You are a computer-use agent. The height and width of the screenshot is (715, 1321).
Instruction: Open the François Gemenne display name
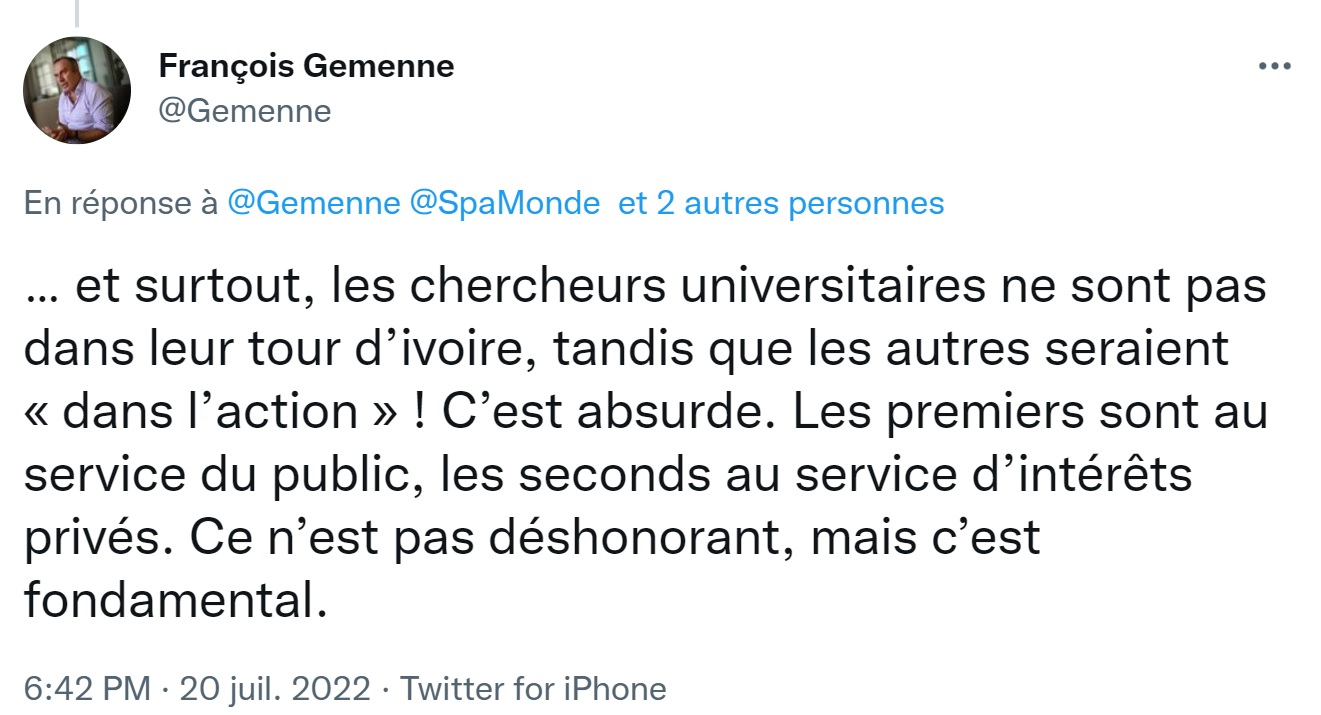pos(306,67)
